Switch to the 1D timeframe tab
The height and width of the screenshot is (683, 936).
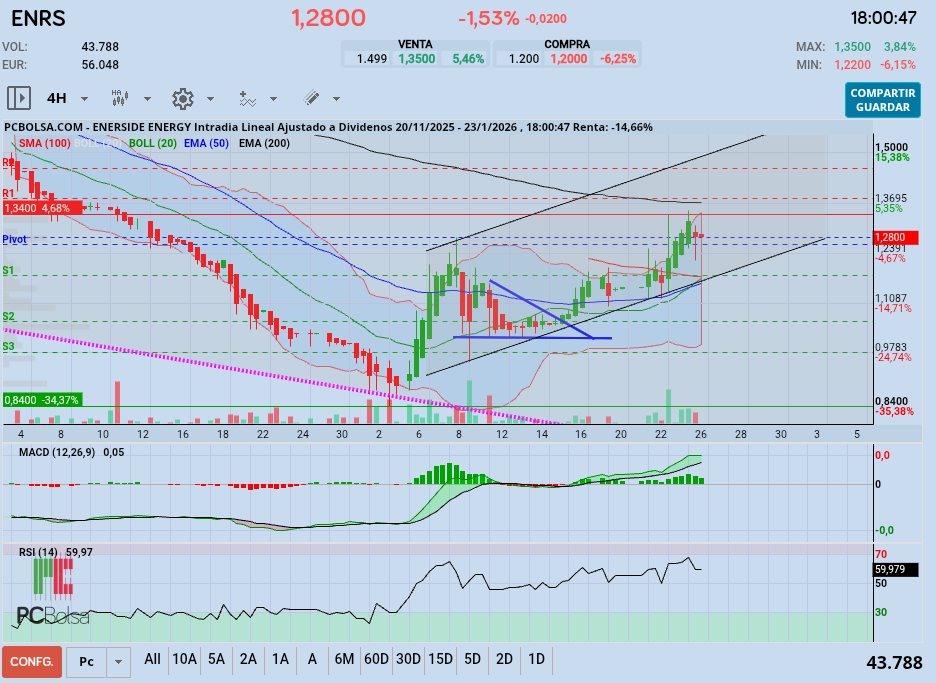tap(536, 660)
